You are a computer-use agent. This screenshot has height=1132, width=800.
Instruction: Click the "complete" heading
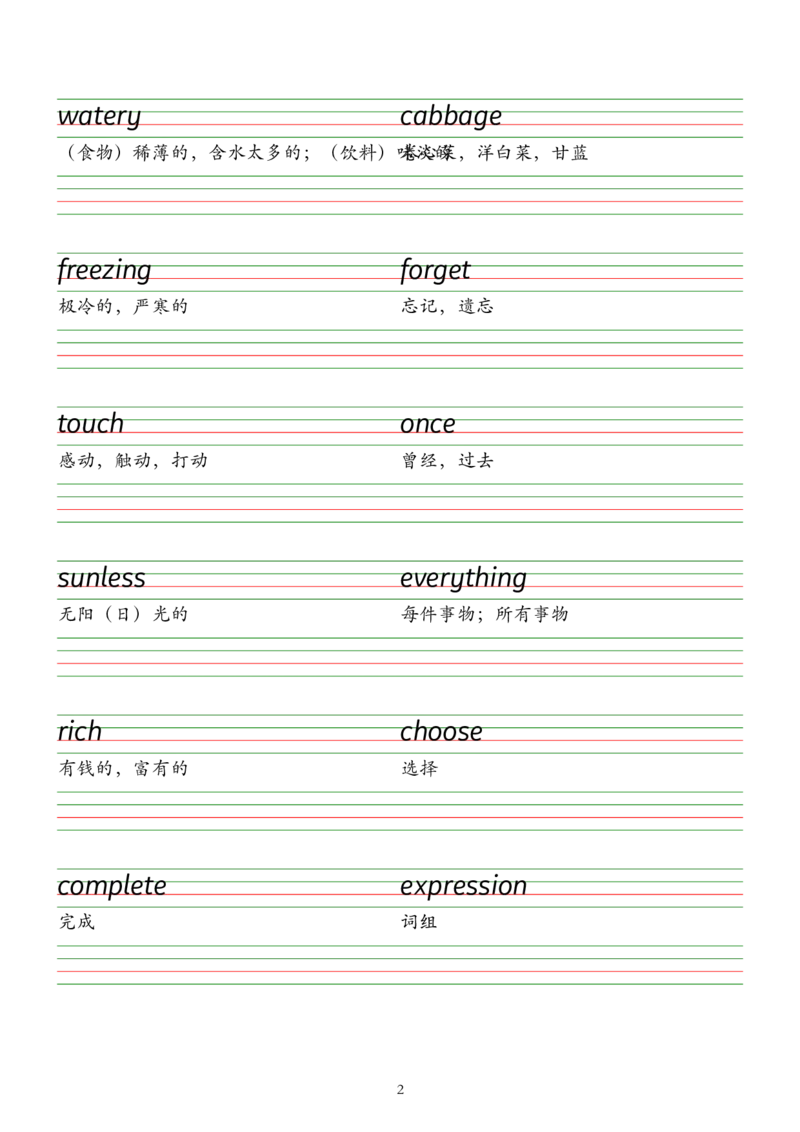pos(111,887)
